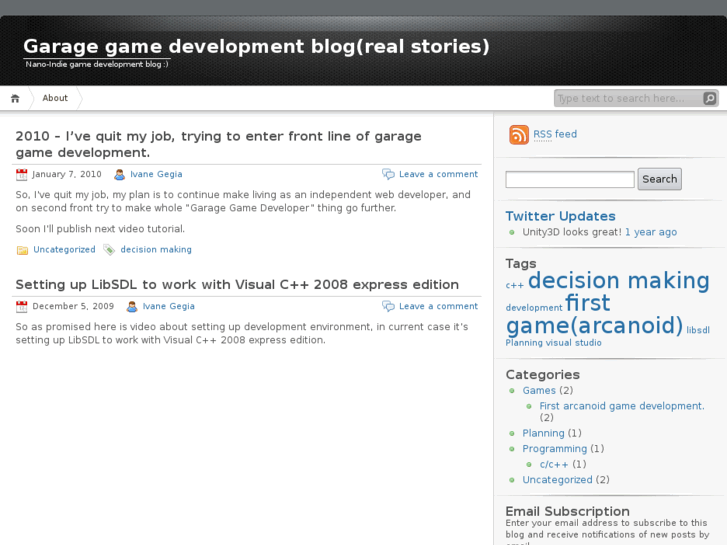Open Uncategorized in the Categories list
This screenshot has height=545, width=727.
tap(557, 480)
